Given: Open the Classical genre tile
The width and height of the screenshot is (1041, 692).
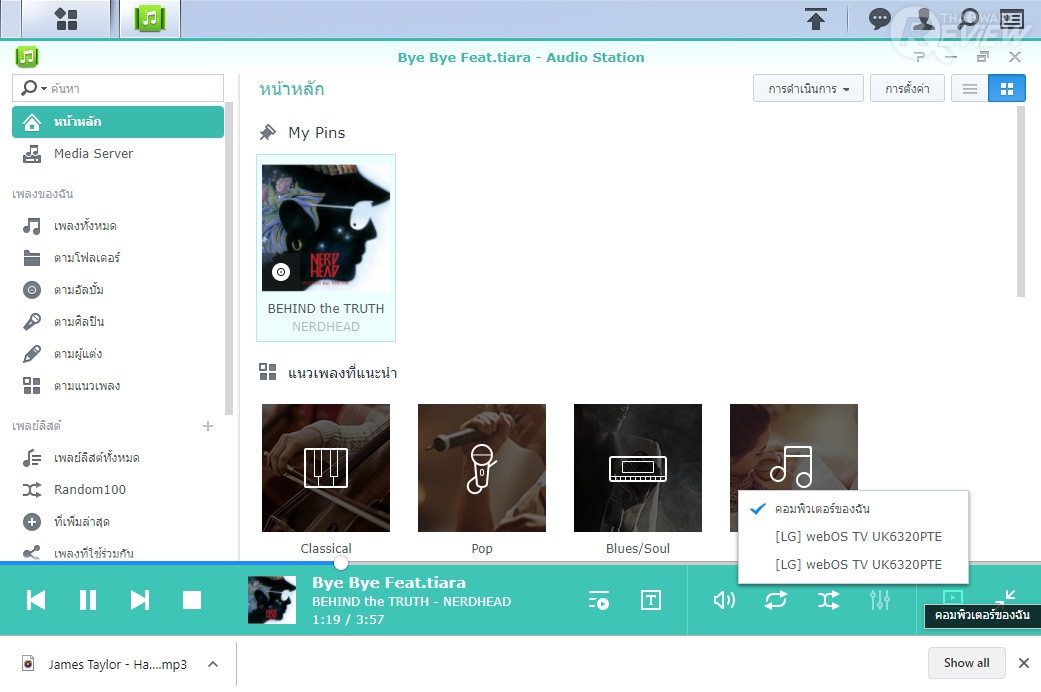Looking at the screenshot, I should point(326,468).
